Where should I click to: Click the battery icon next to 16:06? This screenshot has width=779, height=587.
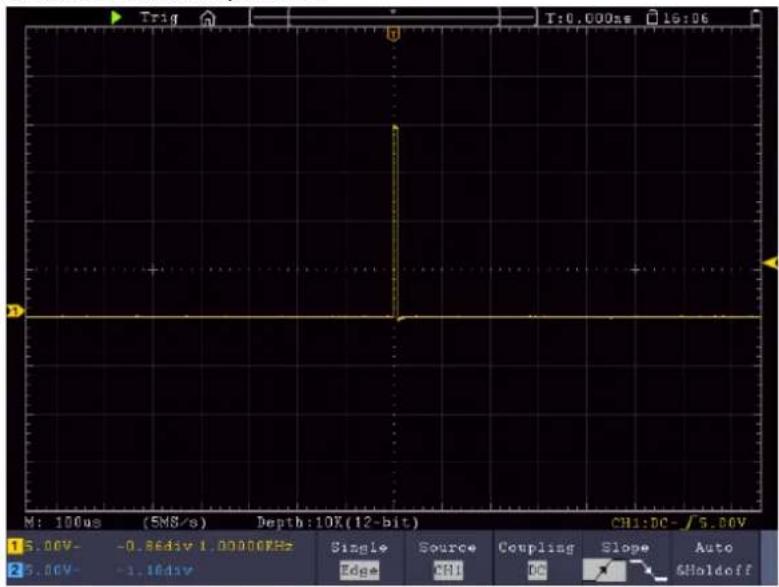[652, 18]
